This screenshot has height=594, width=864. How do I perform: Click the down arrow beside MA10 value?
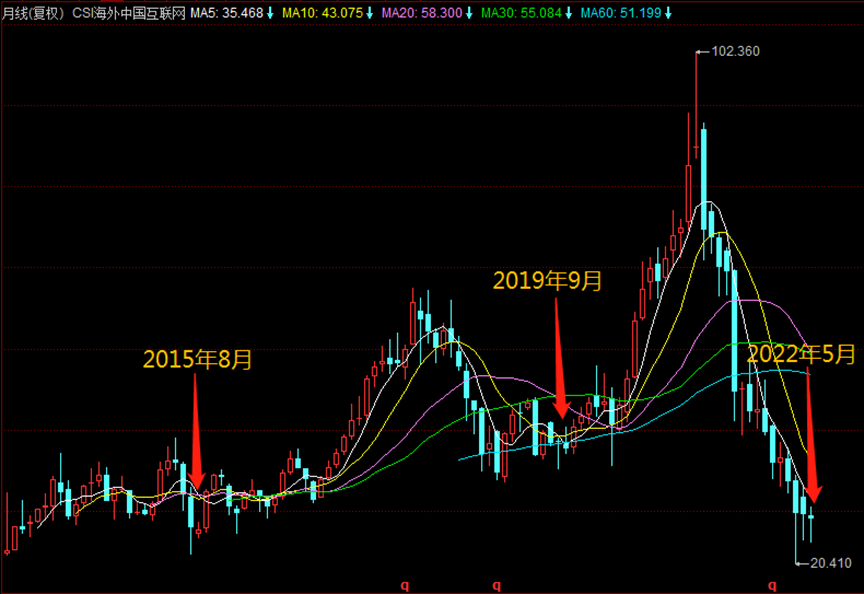(370, 13)
